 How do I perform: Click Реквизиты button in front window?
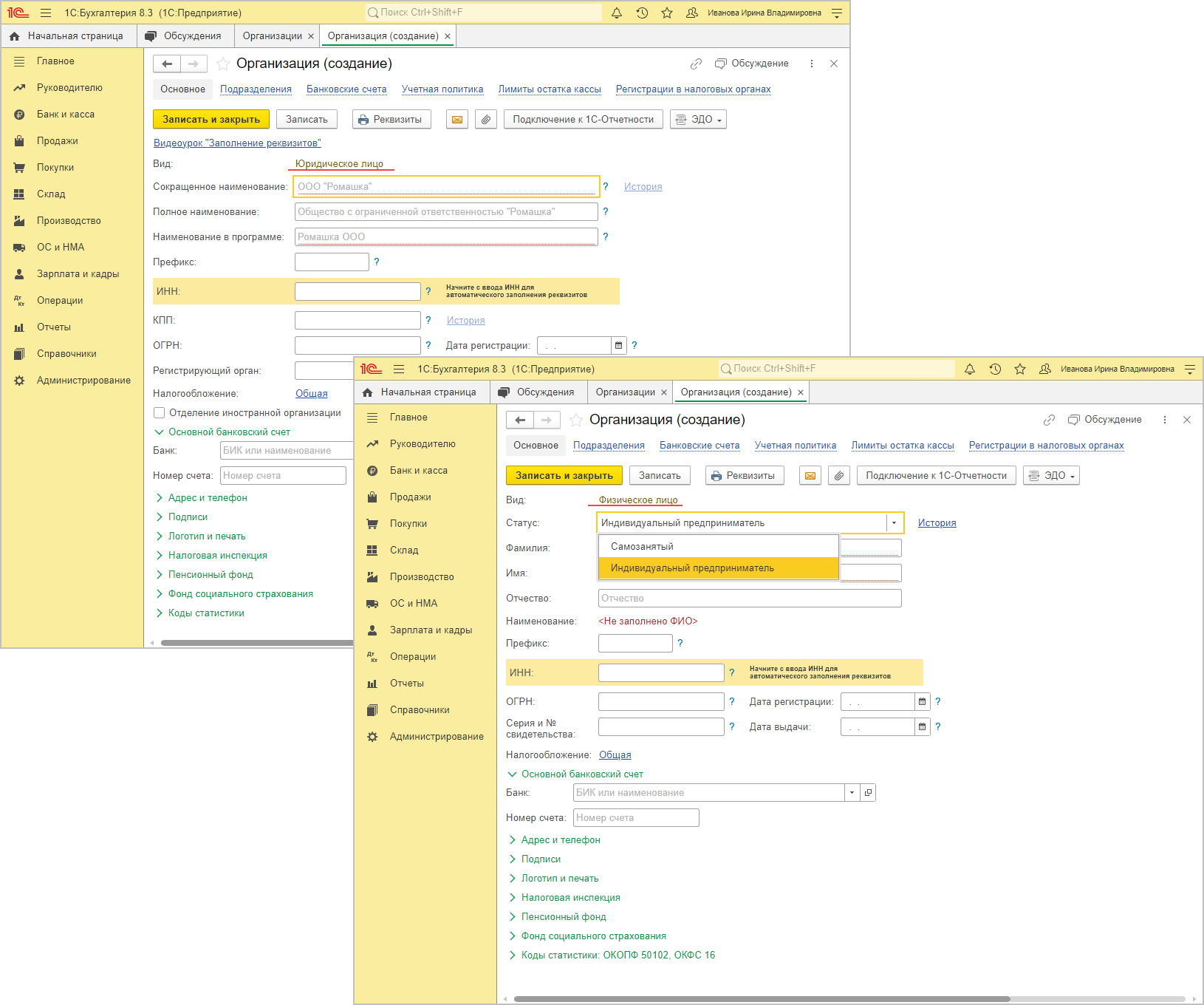coord(745,475)
